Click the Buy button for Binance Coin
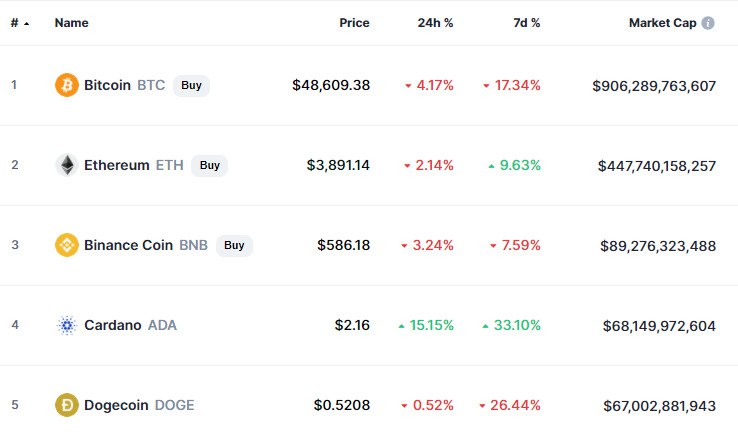 click(x=234, y=245)
